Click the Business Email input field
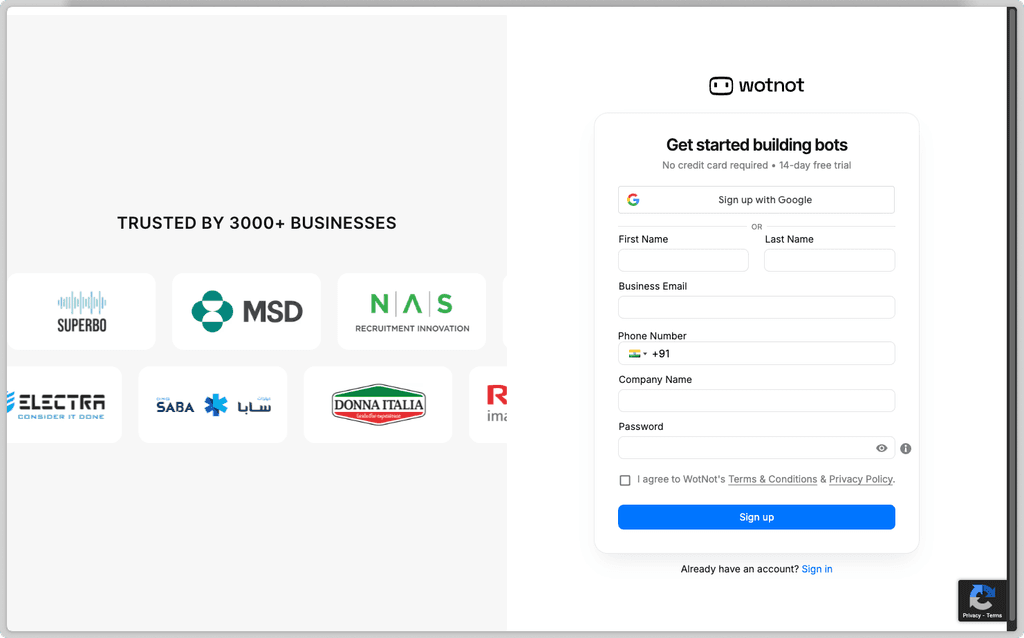1024x638 pixels. click(756, 307)
